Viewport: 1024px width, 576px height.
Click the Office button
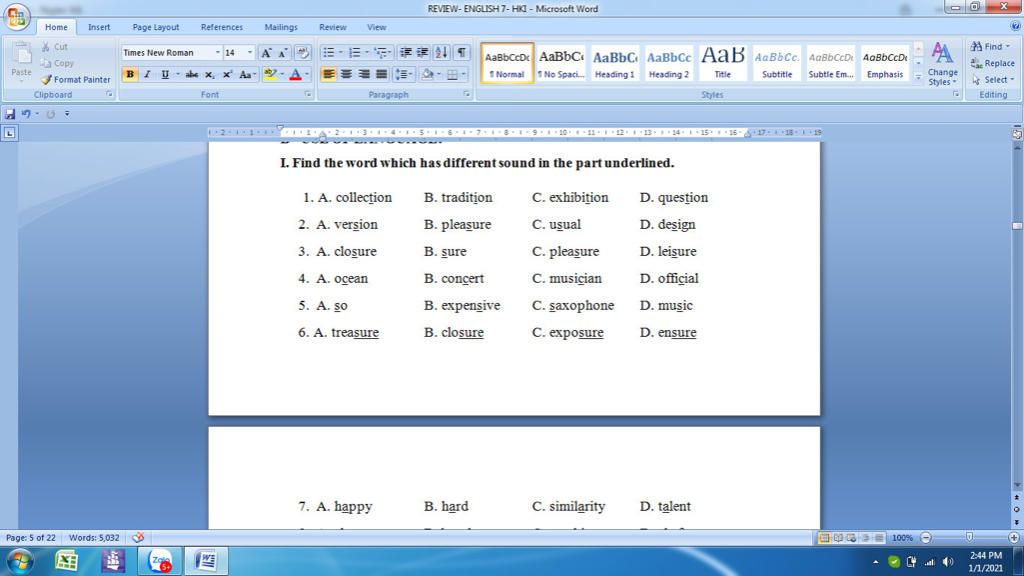click(x=16, y=16)
